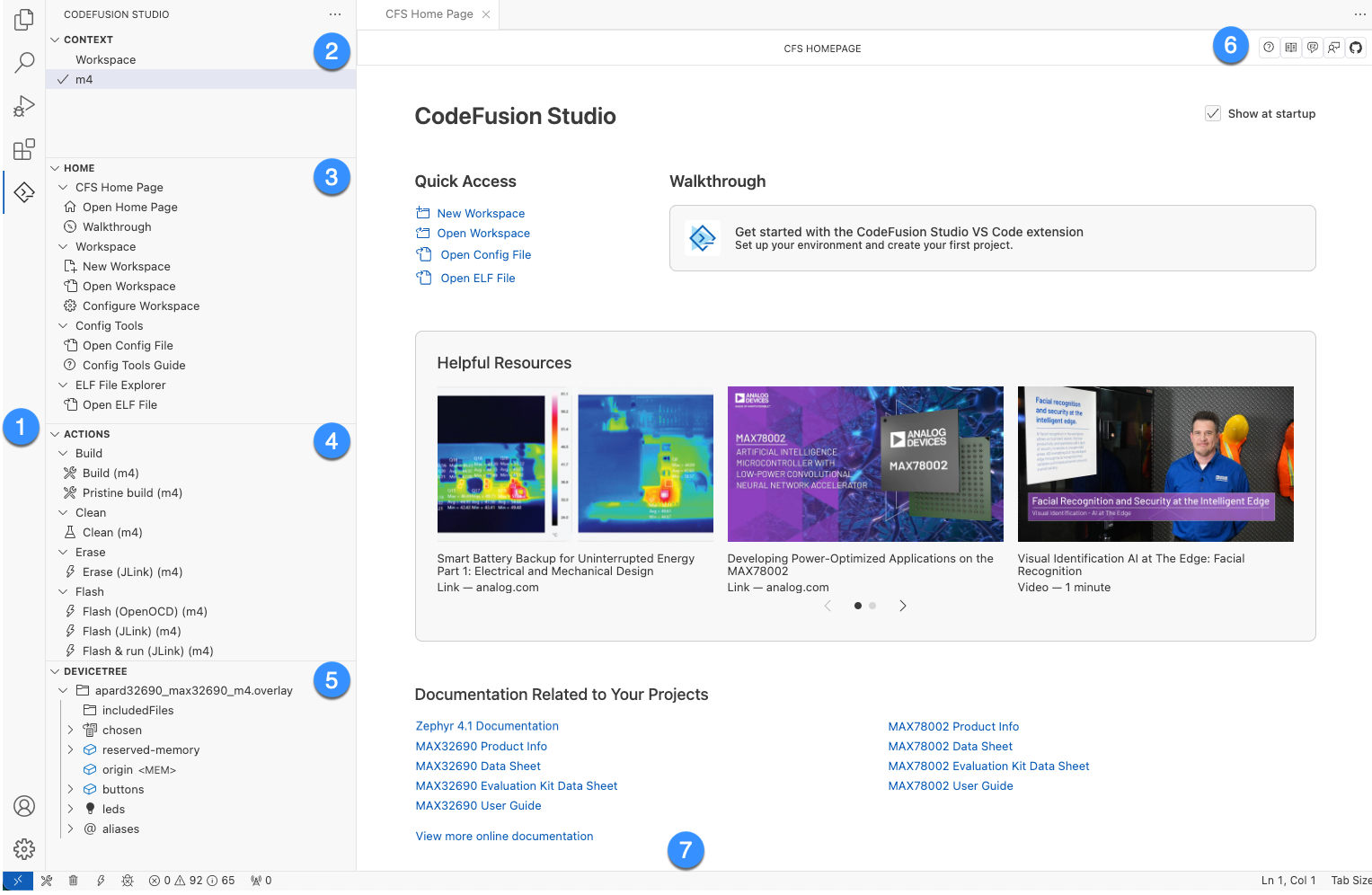Open MAX78002 Data Sheet link
Screen dimensions: 1372x895
pyautogui.click(x=950, y=746)
